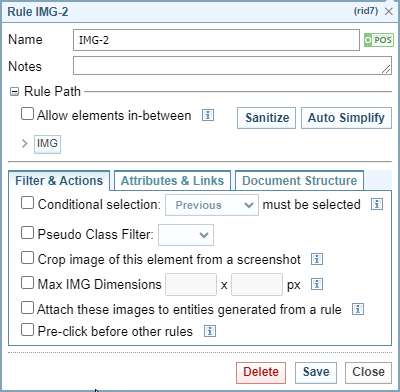Switch to the Attributes & Links tab
The image size is (400, 392).
pyautogui.click(x=172, y=181)
